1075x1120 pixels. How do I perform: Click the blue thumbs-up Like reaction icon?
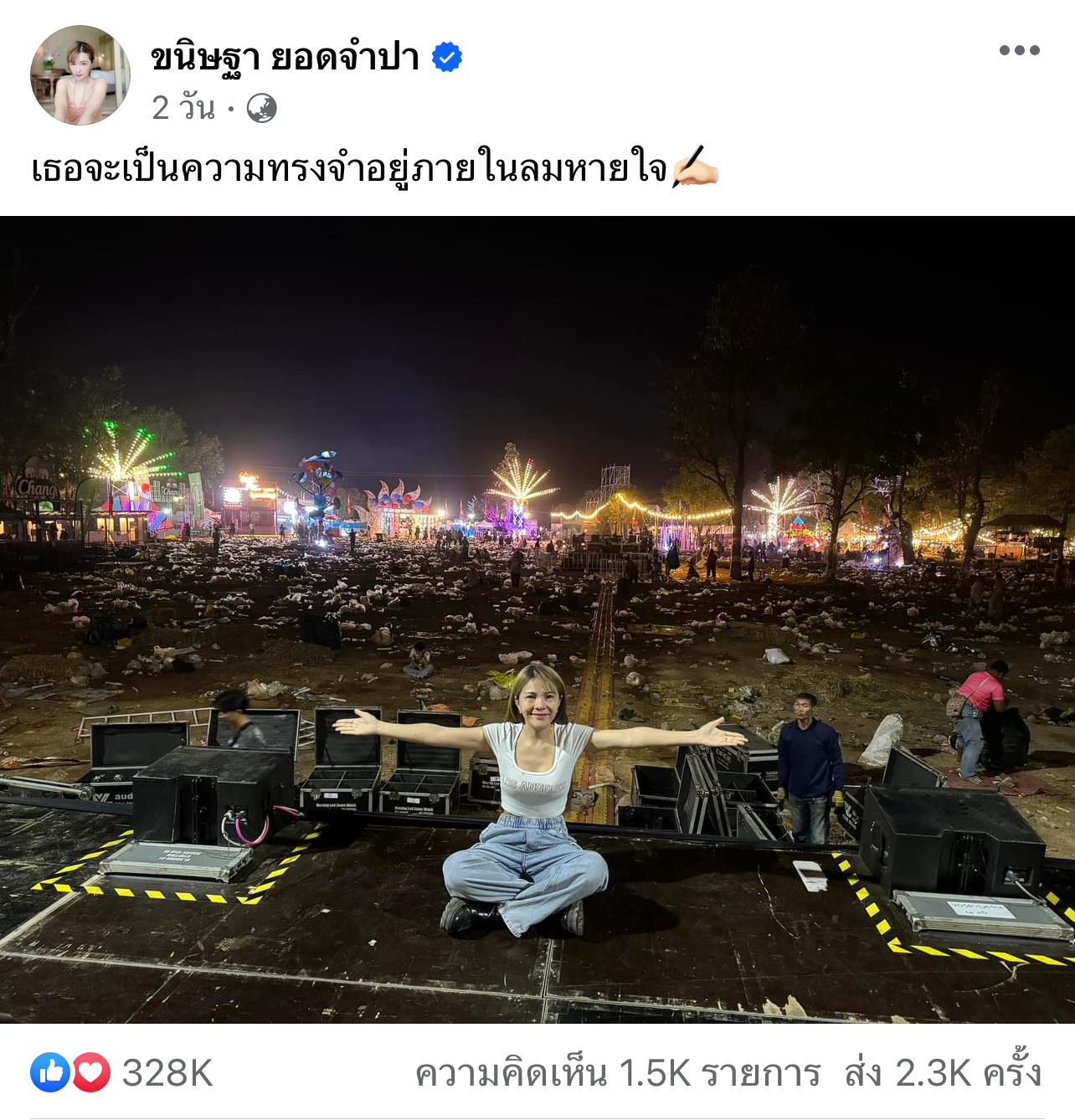point(50,1072)
